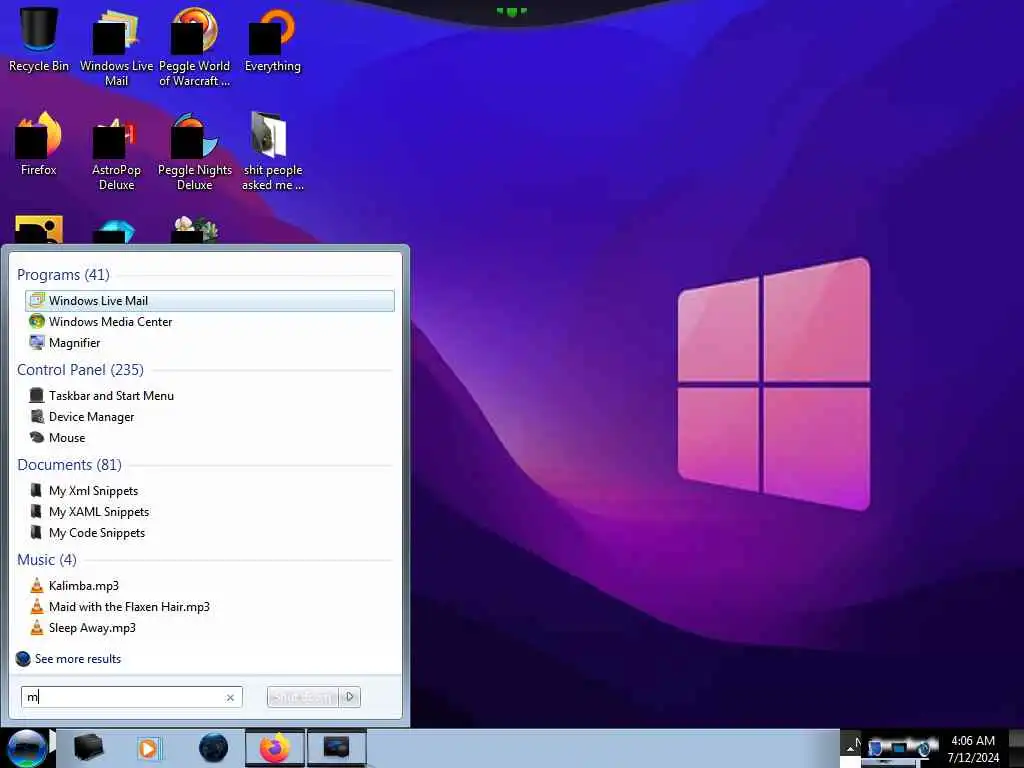Open the Everything desktop shortcut
The image size is (1024, 768).
click(272, 39)
